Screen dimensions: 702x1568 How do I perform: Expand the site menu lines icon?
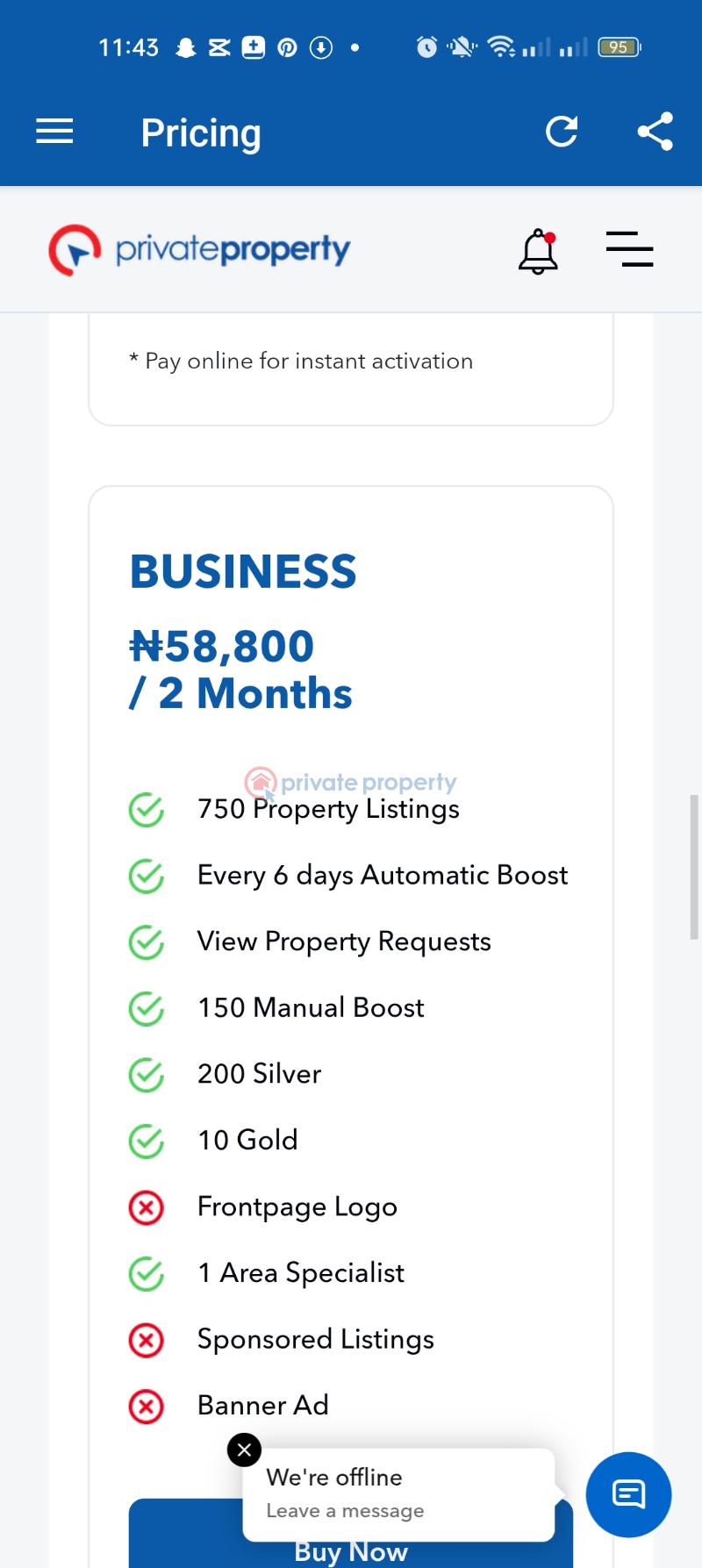coord(629,249)
